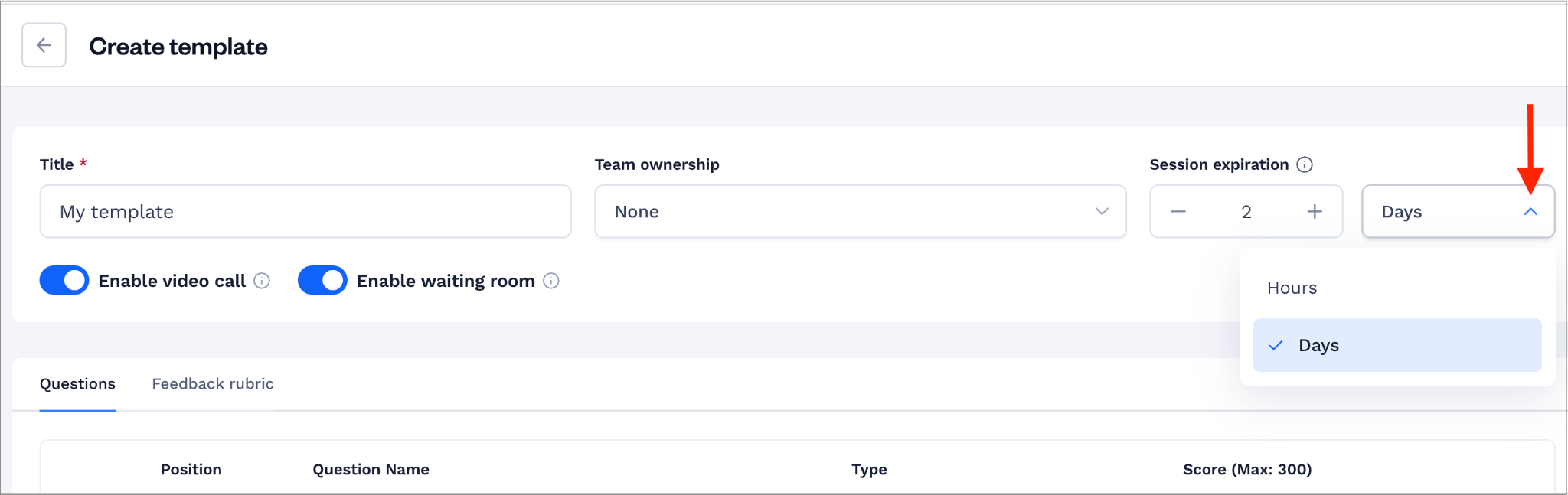The width and height of the screenshot is (1568, 495).
Task: Increase session expiration with plus icon
Action: tap(1315, 211)
